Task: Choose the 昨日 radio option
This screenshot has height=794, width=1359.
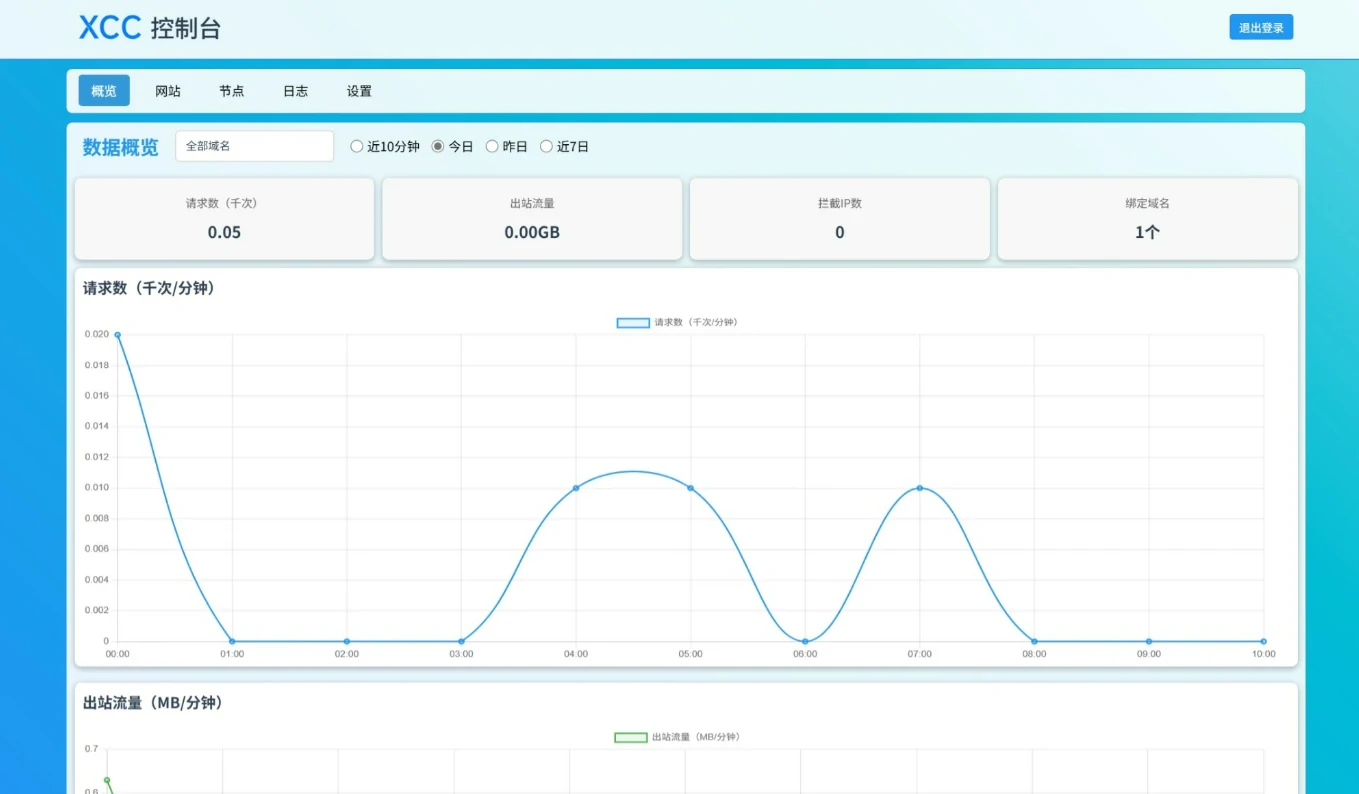Action: [492, 147]
